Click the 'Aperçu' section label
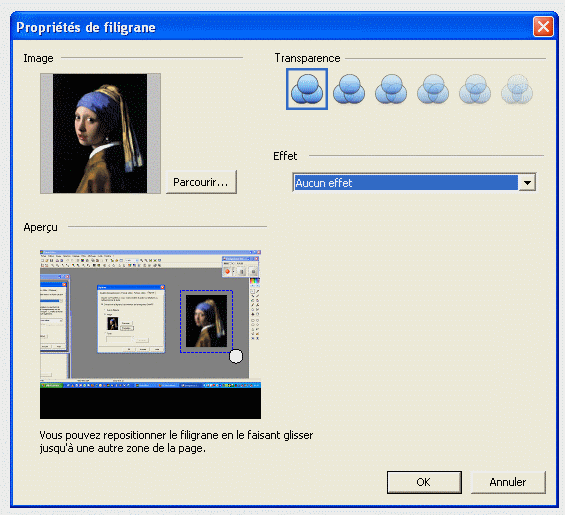This screenshot has height=515, width=565. coord(40,227)
